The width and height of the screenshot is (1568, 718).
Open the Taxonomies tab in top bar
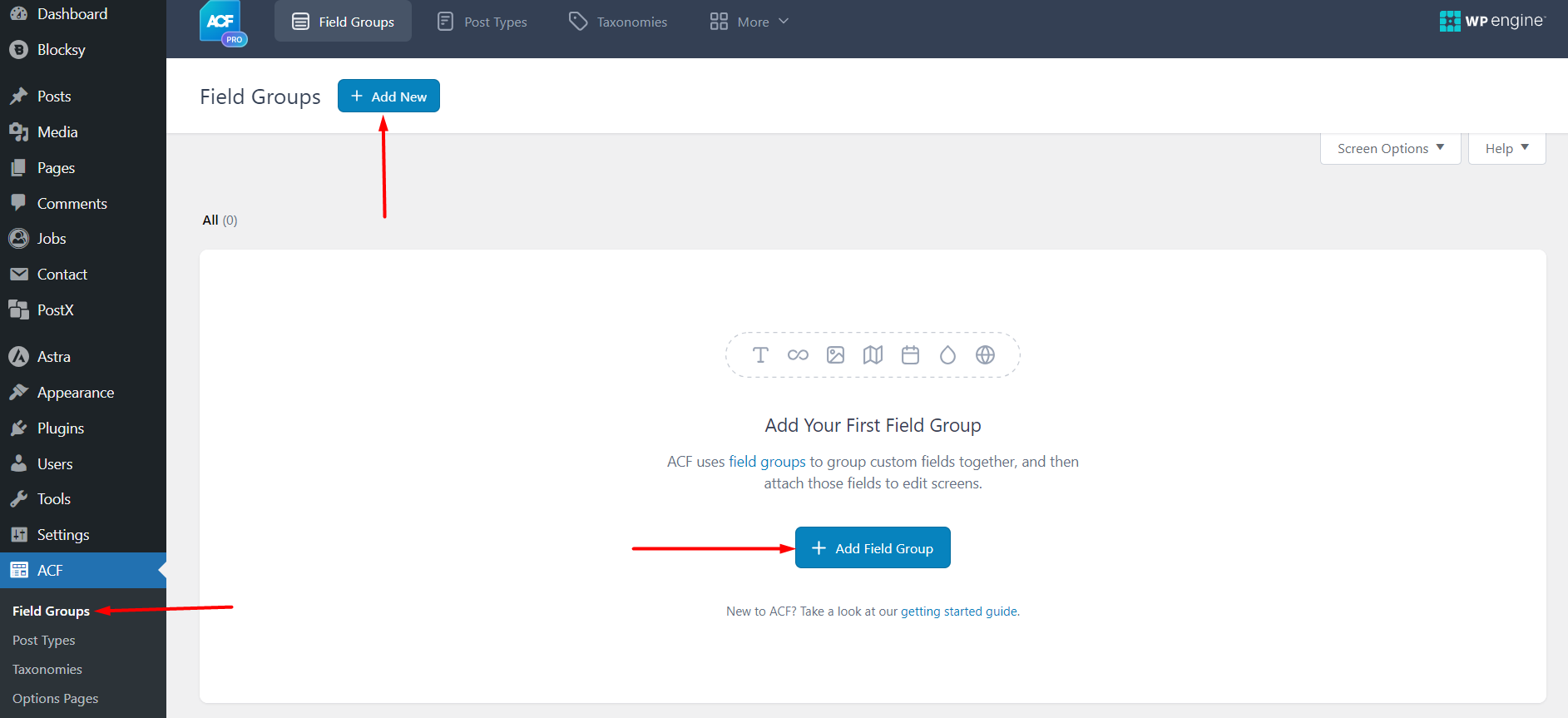(618, 22)
